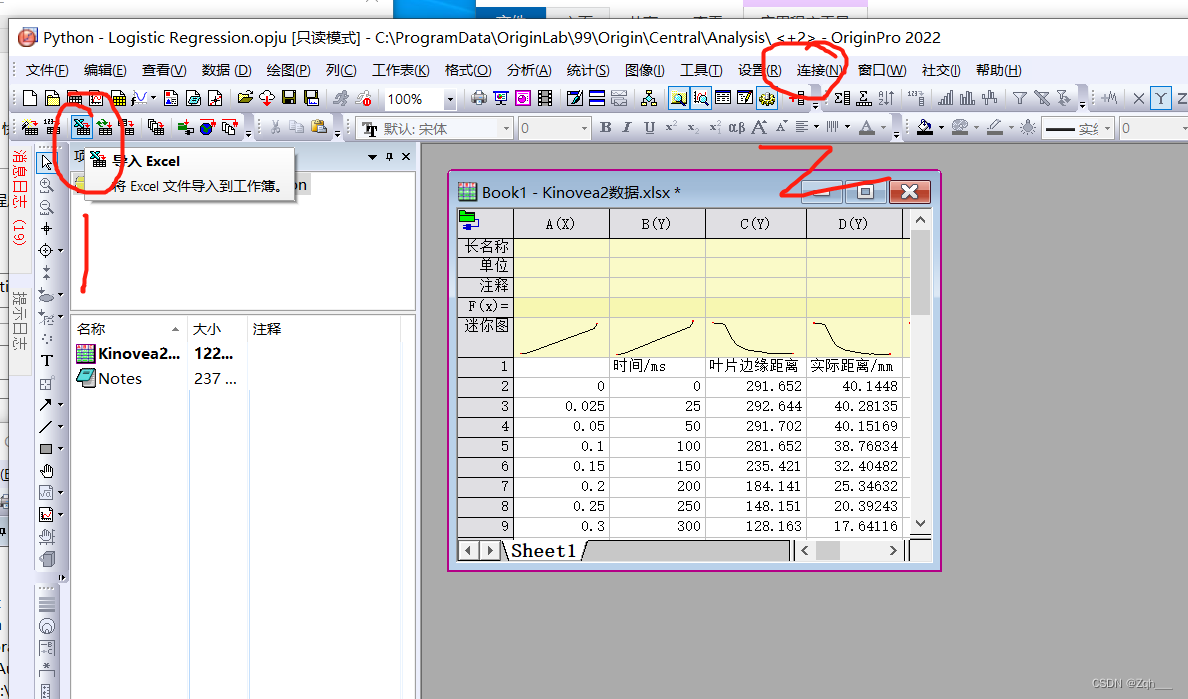Toggle underline formatting
Screen dimensions: 1188x699
coord(649,127)
